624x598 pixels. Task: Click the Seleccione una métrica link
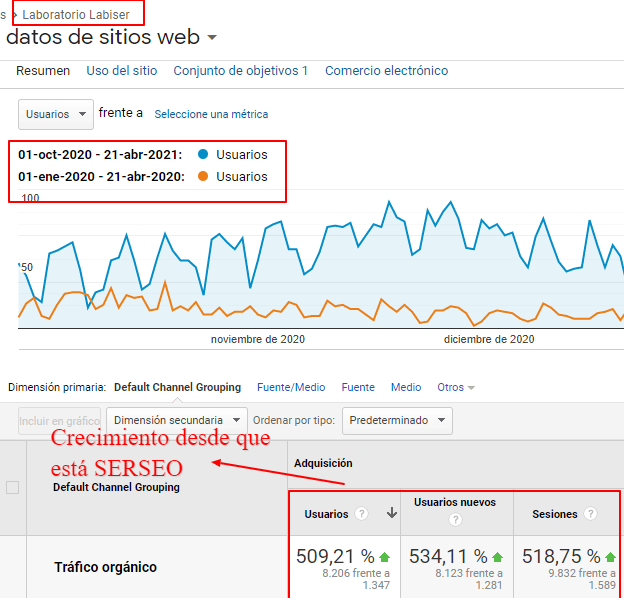211,115
